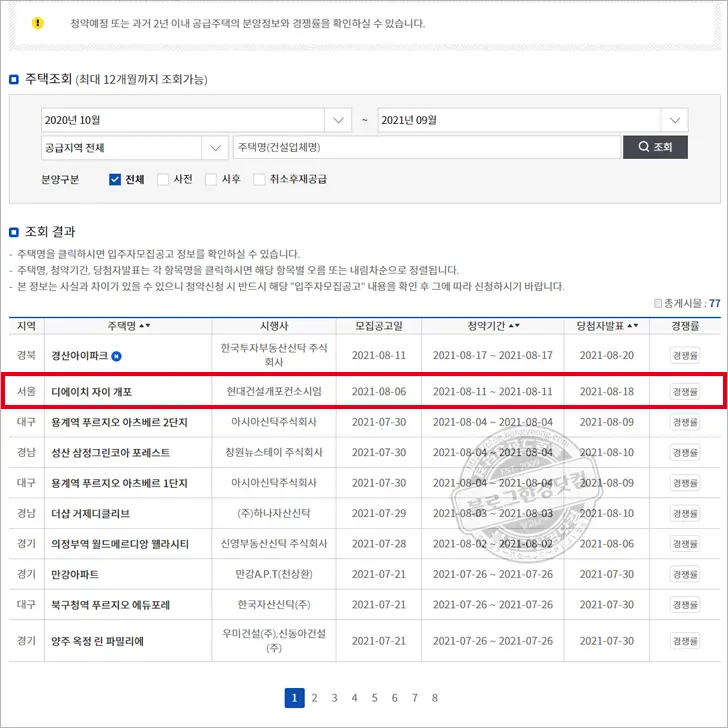Screen dimensions: 728x728
Task: View 경쟁률 for 경산아이파크 row
Action: pos(685,356)
